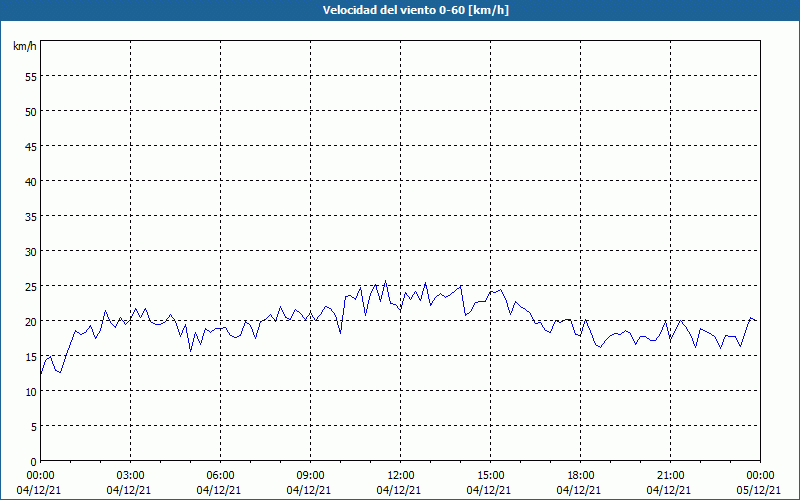Click the y-axis value '45'

31,146
